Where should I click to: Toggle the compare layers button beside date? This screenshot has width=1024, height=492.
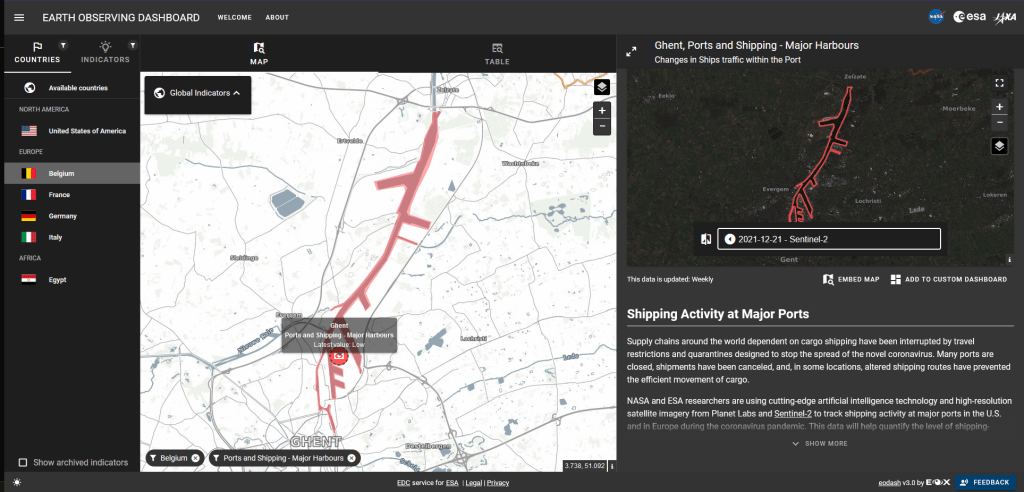706,239
